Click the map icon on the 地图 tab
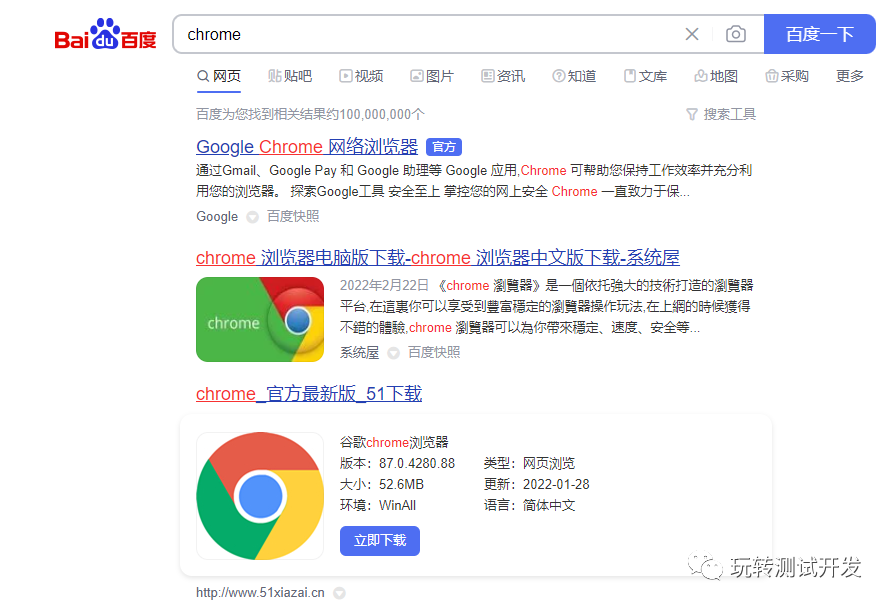 click(x=702, y=76)
